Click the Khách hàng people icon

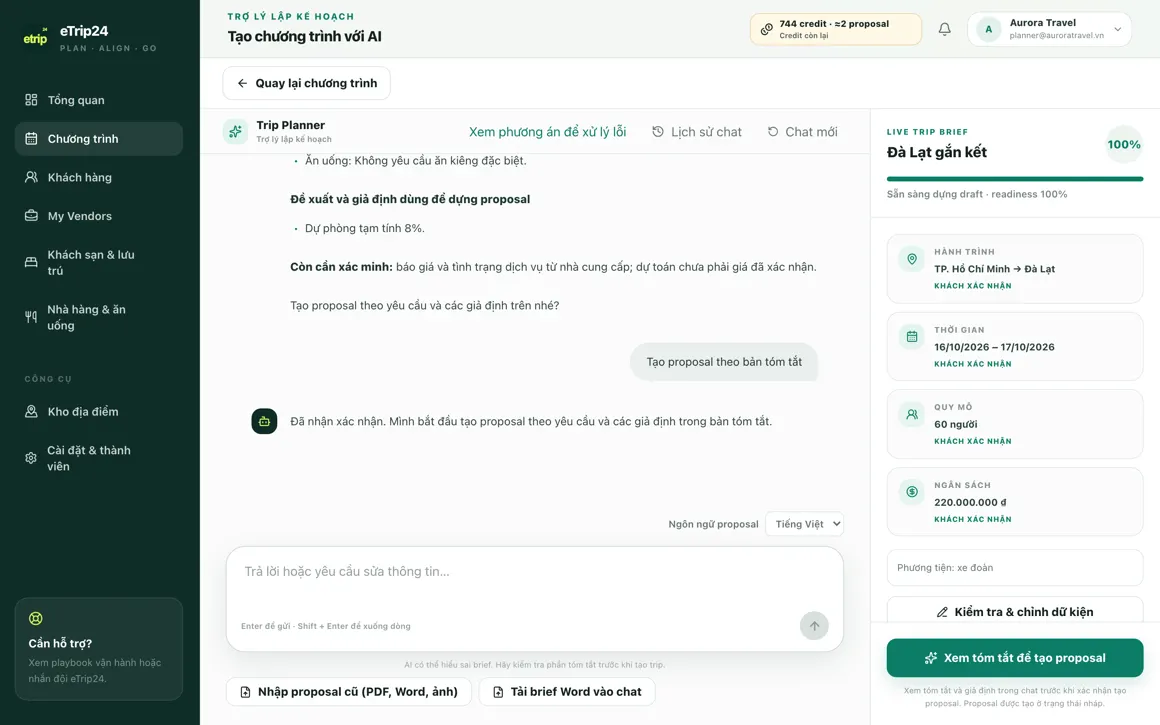31,177
